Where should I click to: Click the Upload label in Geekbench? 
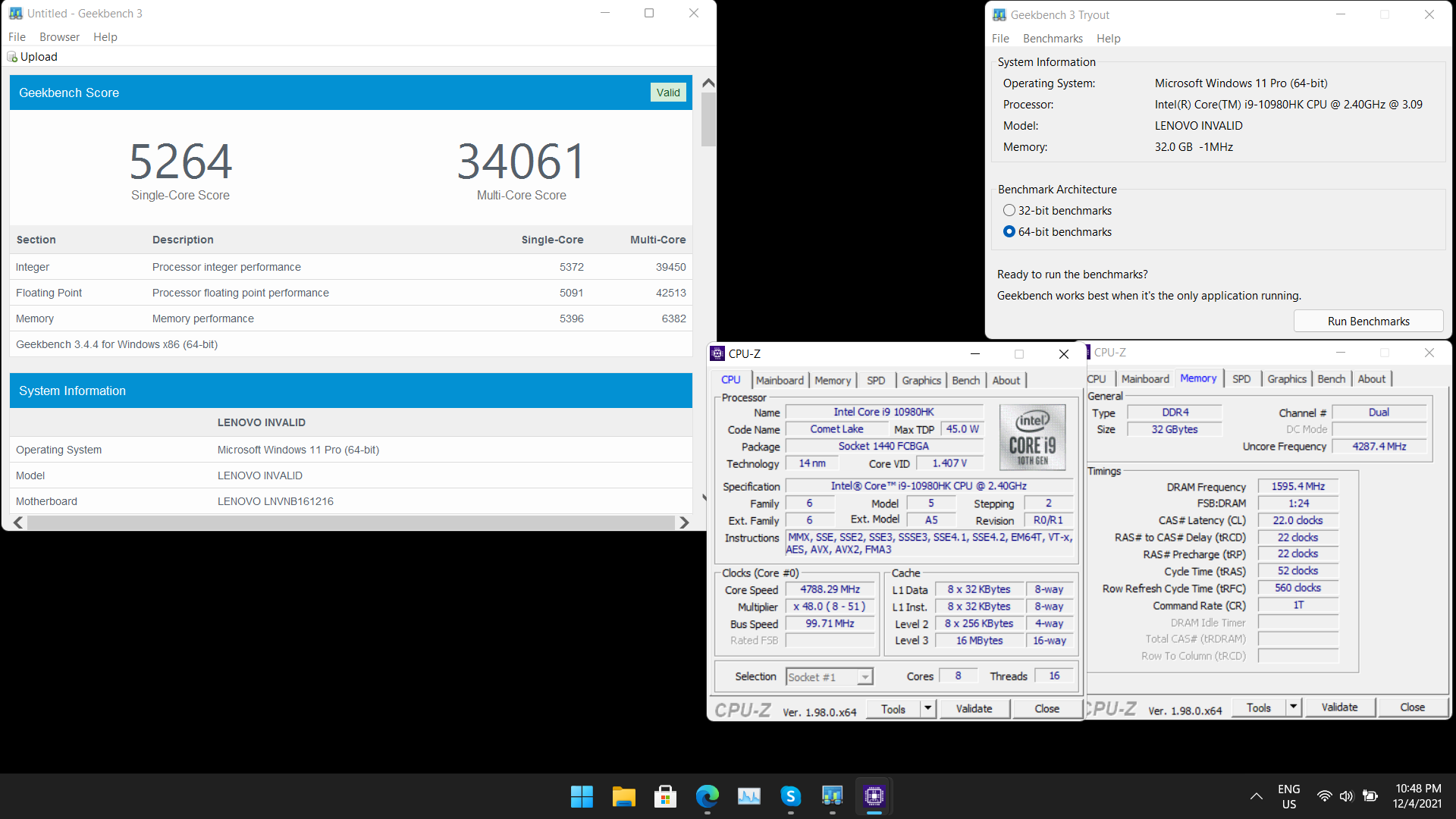pyautogui.click(x=39, y=57)
